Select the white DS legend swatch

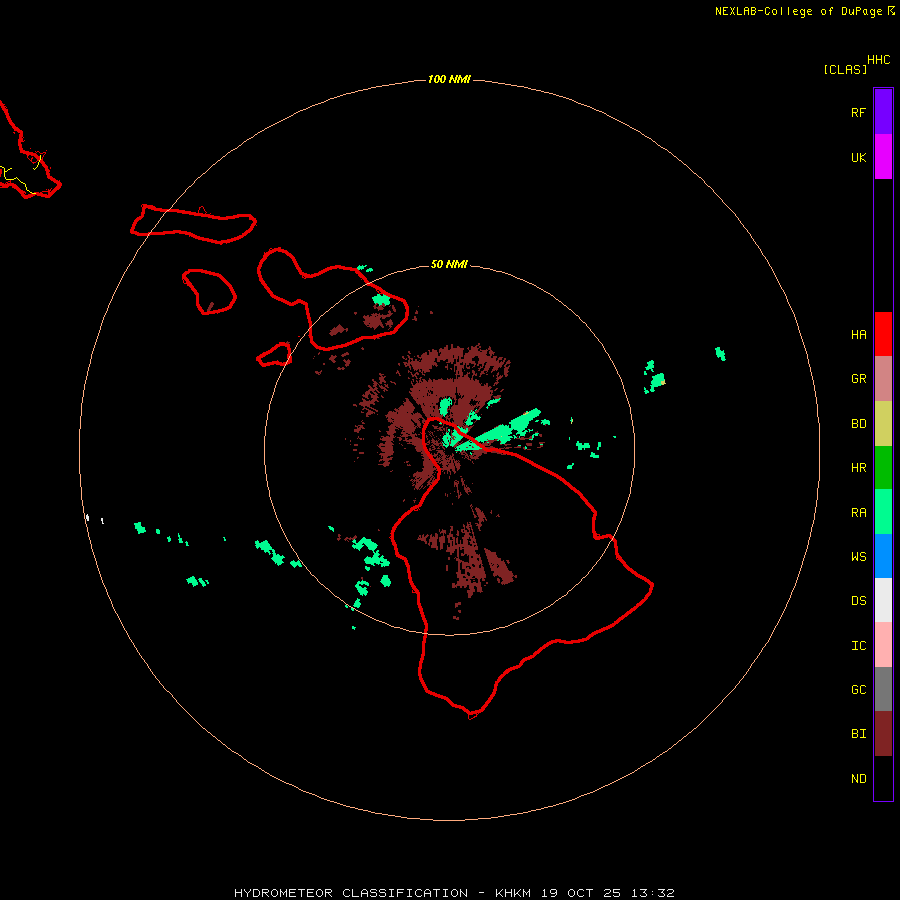click(x=883, y=600)
